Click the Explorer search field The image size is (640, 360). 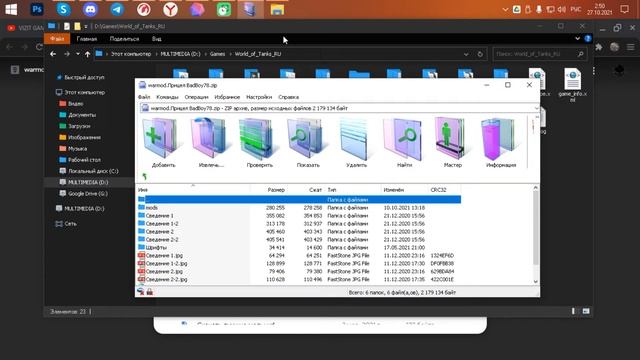coord(540,54)
